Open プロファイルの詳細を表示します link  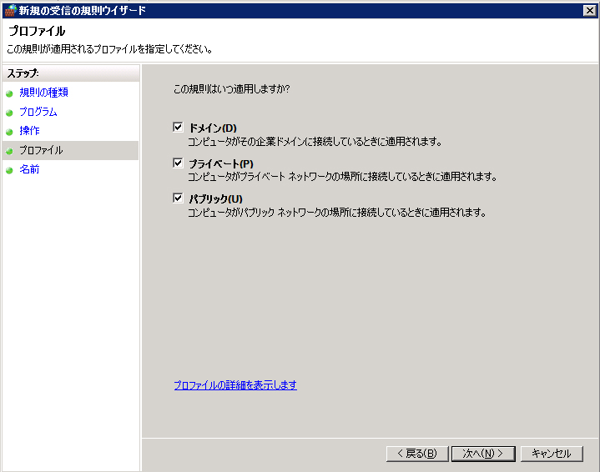coord(235,385)
